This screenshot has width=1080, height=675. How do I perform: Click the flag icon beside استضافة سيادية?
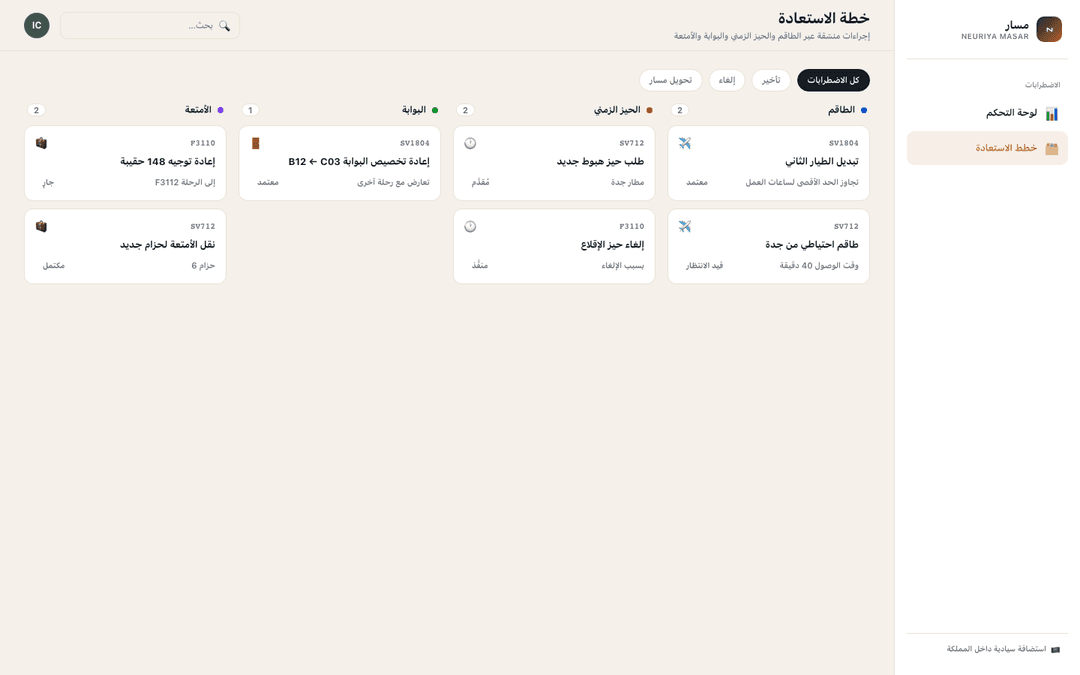[1055, 650]
